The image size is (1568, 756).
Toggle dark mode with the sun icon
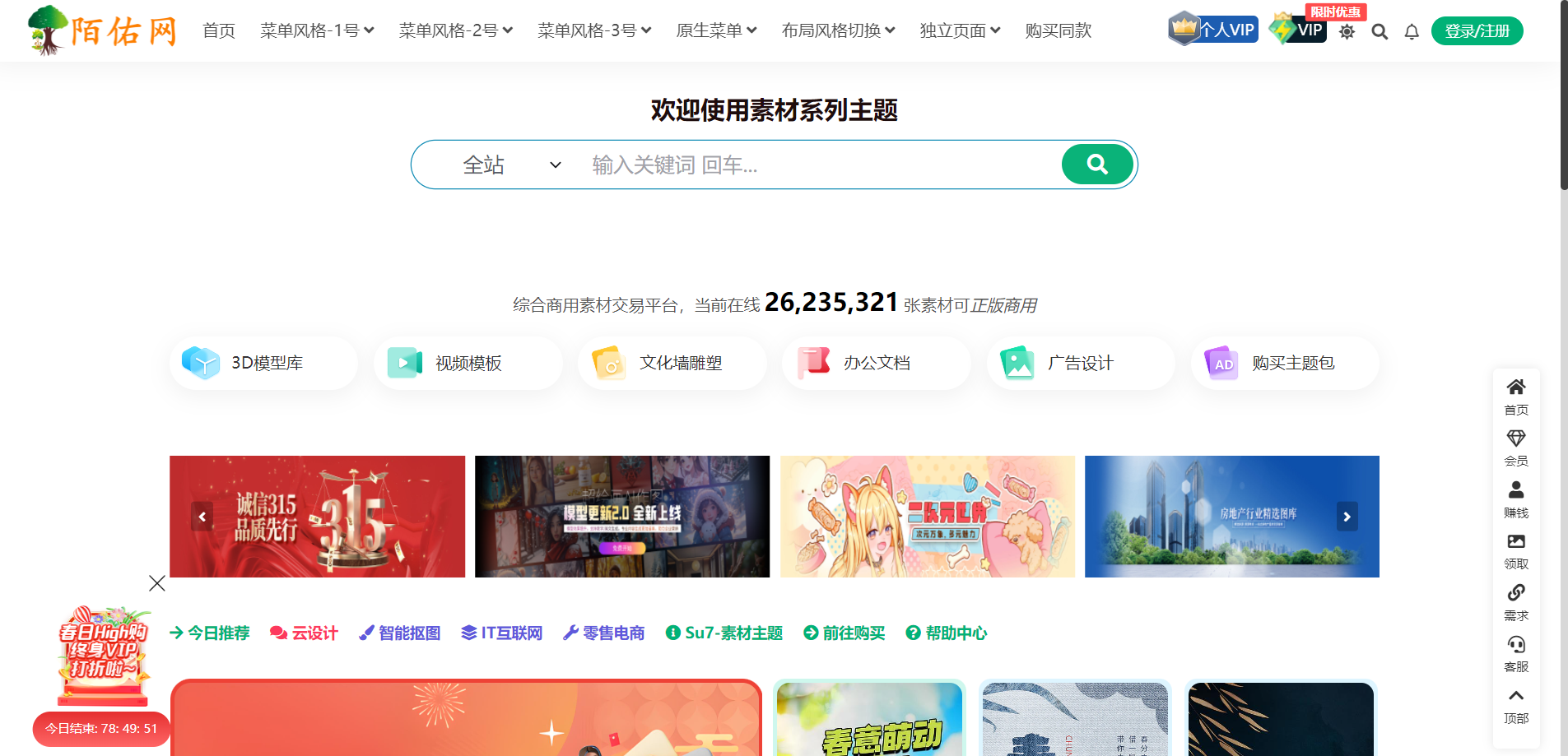pyautogui.click(x=1347, y=32)
